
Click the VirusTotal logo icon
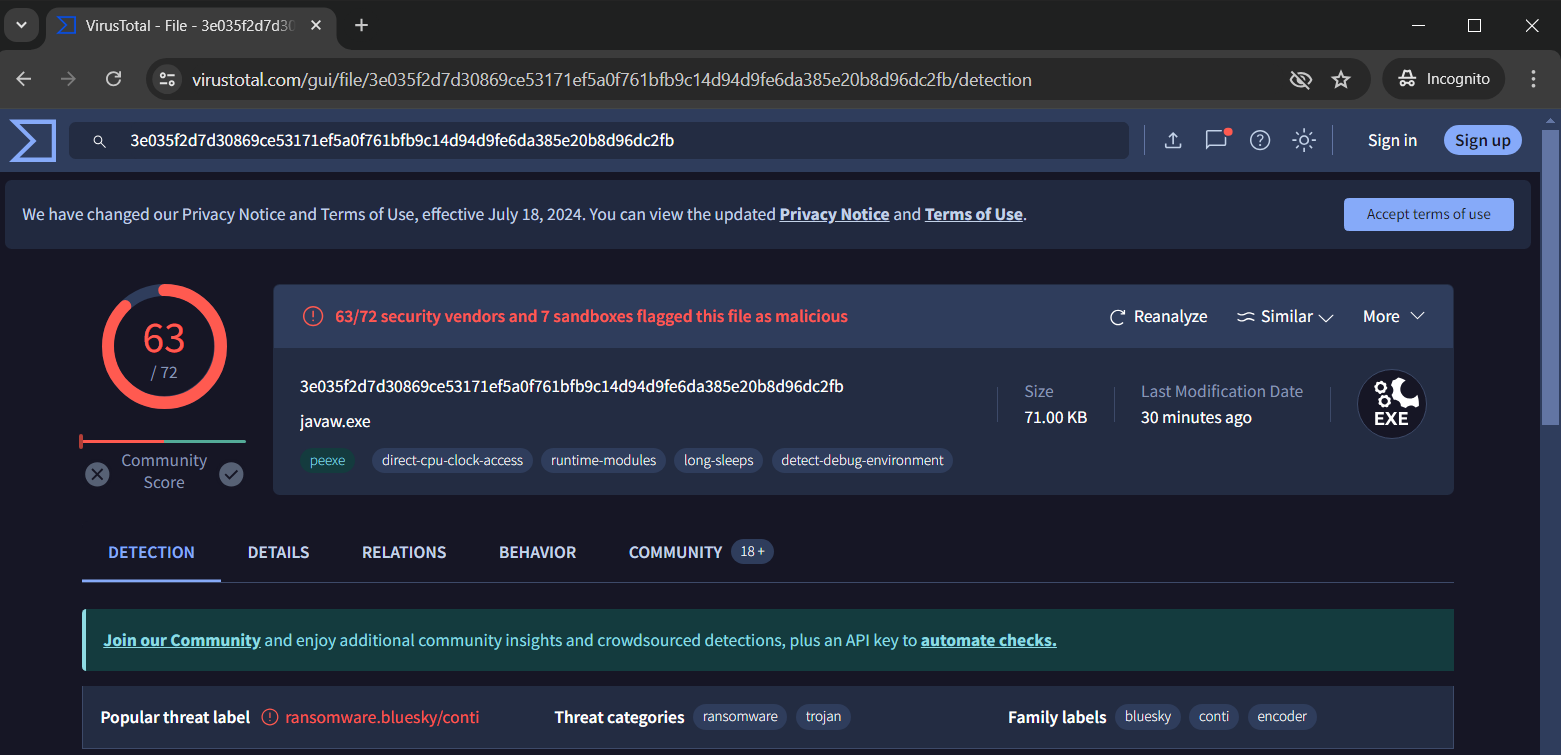click(x=33, y=140)
